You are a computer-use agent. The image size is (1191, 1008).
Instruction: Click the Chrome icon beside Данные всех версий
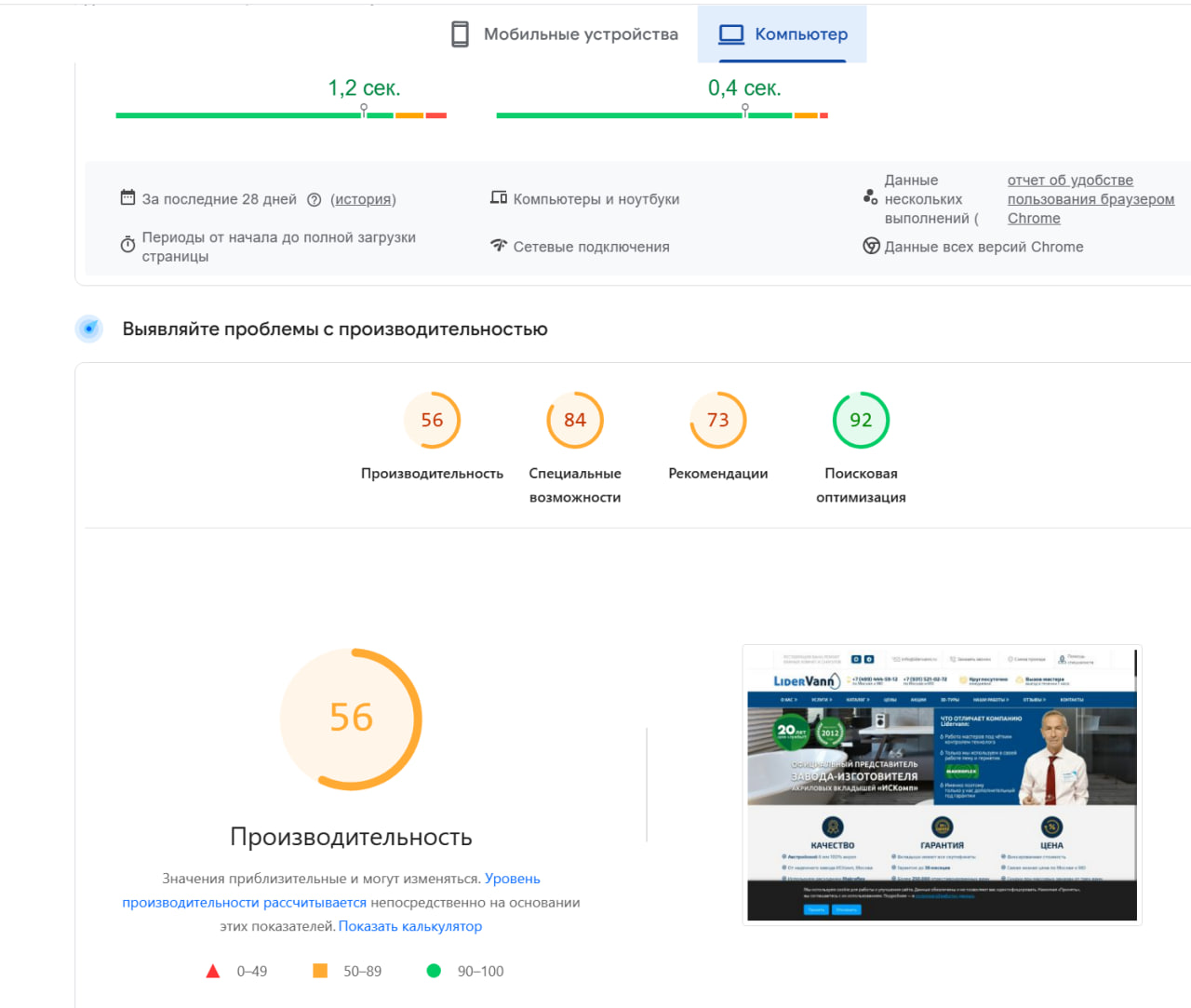[871, 246]
